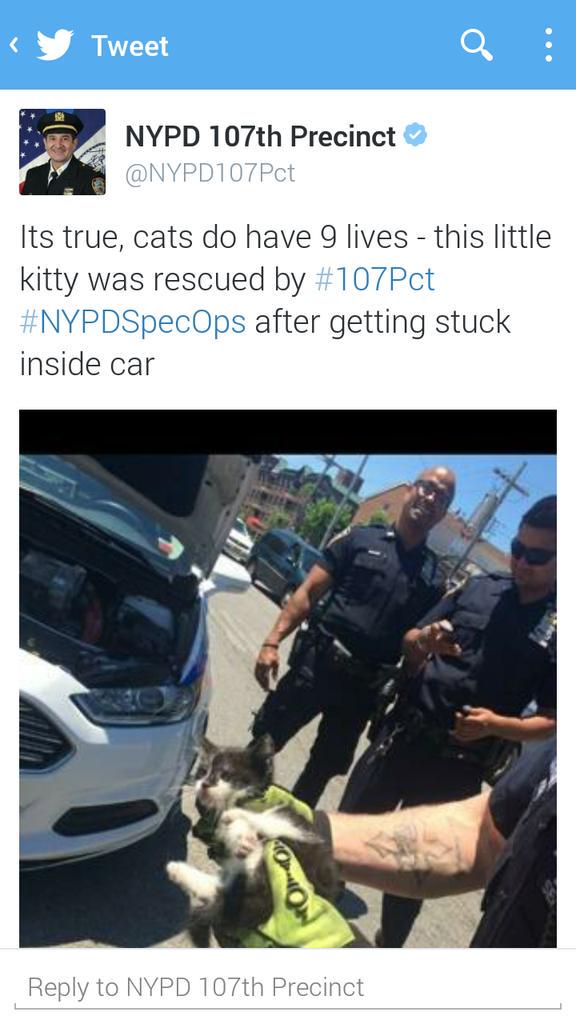Open the three-dot overflow menu
This screenshot has height=1024, width=576.
(549, 45)
